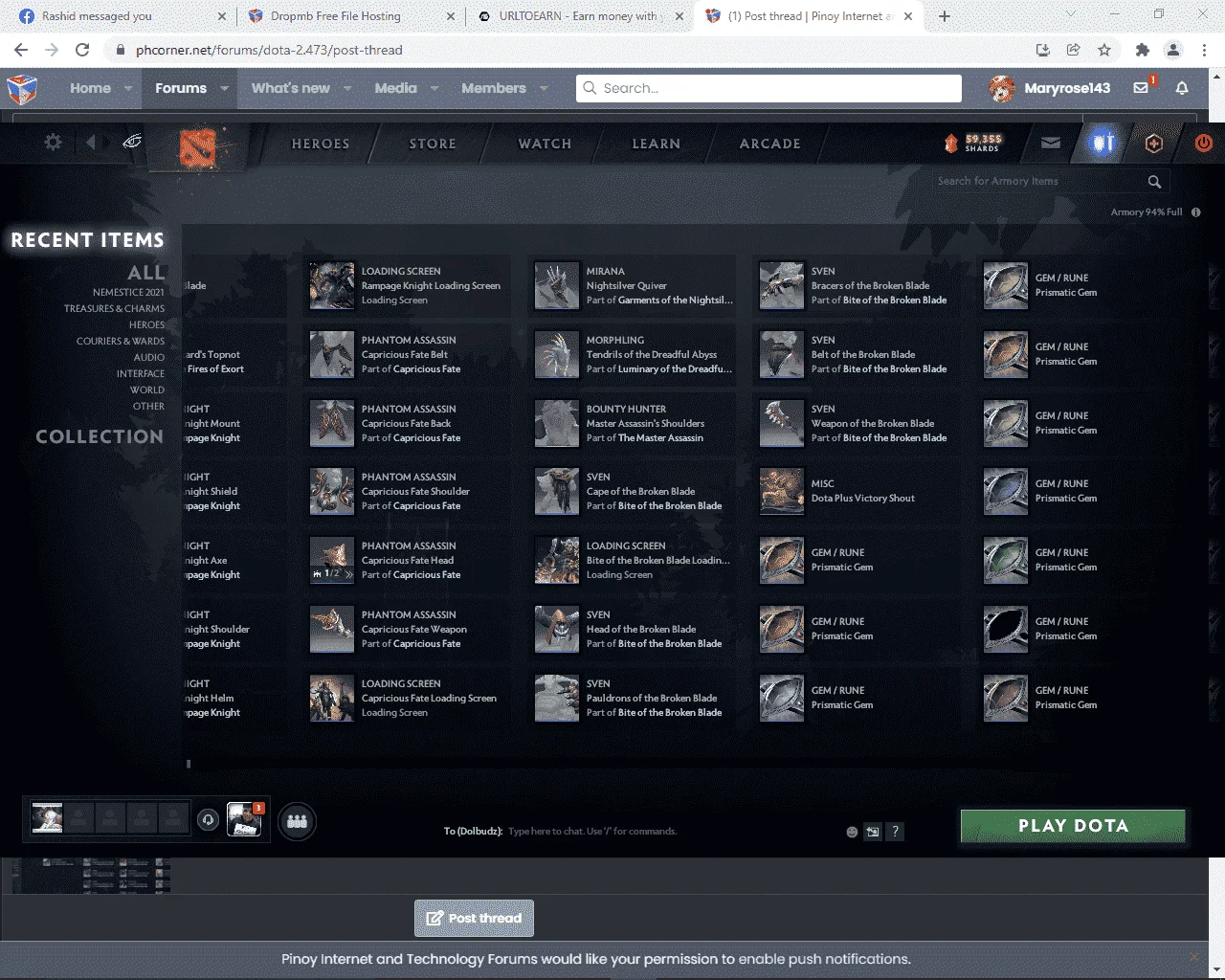The image size is (1225, 980).
Task: Click the Dota Plus Victory Shout icon
Action: [x=782, y=491]
